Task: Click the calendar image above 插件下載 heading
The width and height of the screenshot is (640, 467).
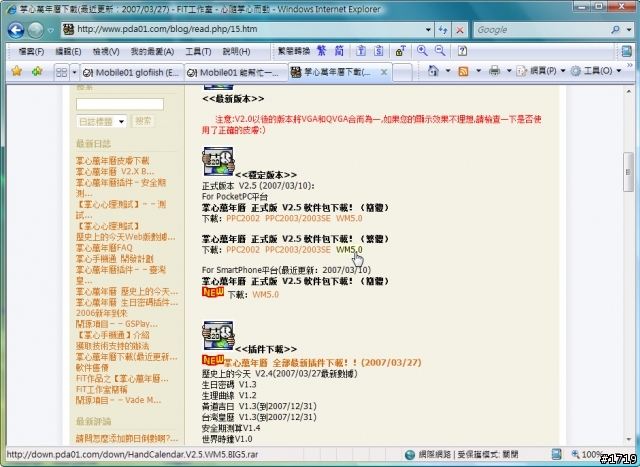Action: pos(218,336)
